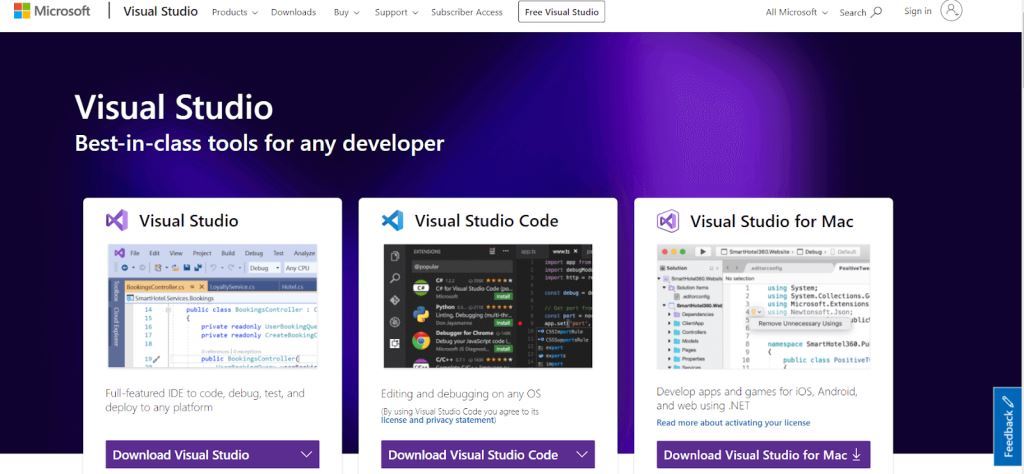This screenshot has width=1024, height=474.
Task: Open the Search box
Action: [861, 12]
